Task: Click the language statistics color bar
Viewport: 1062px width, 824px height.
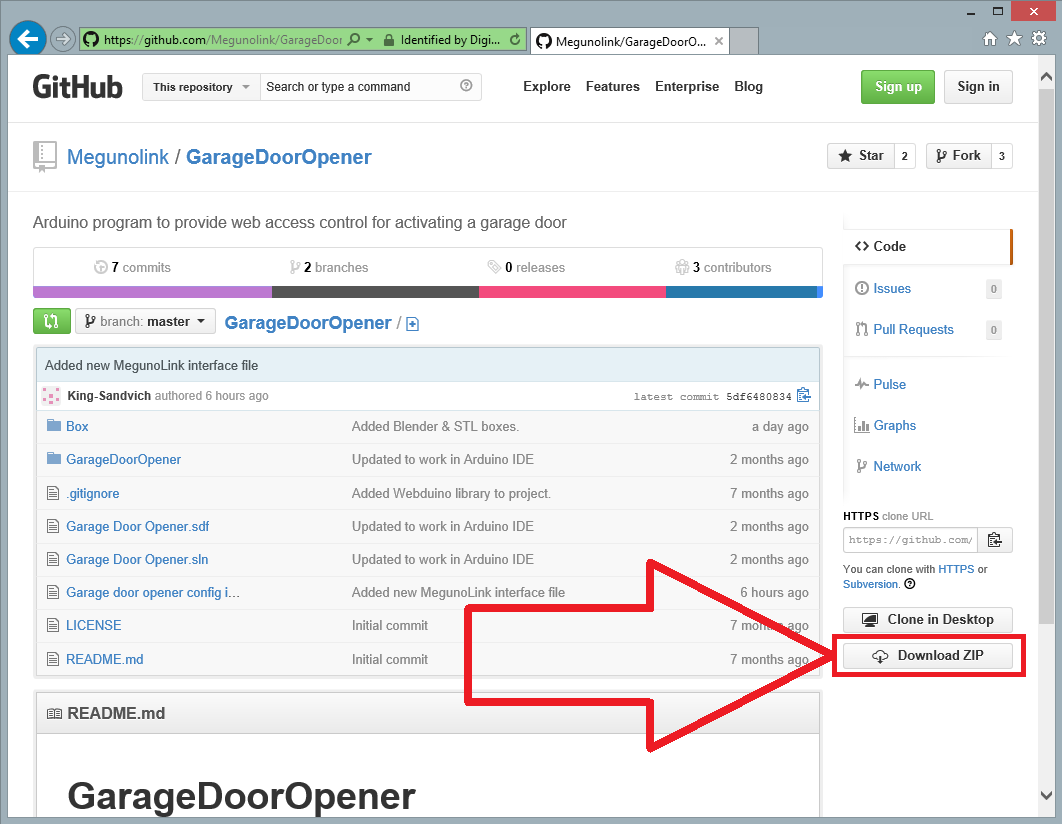Action: point(428,292)
